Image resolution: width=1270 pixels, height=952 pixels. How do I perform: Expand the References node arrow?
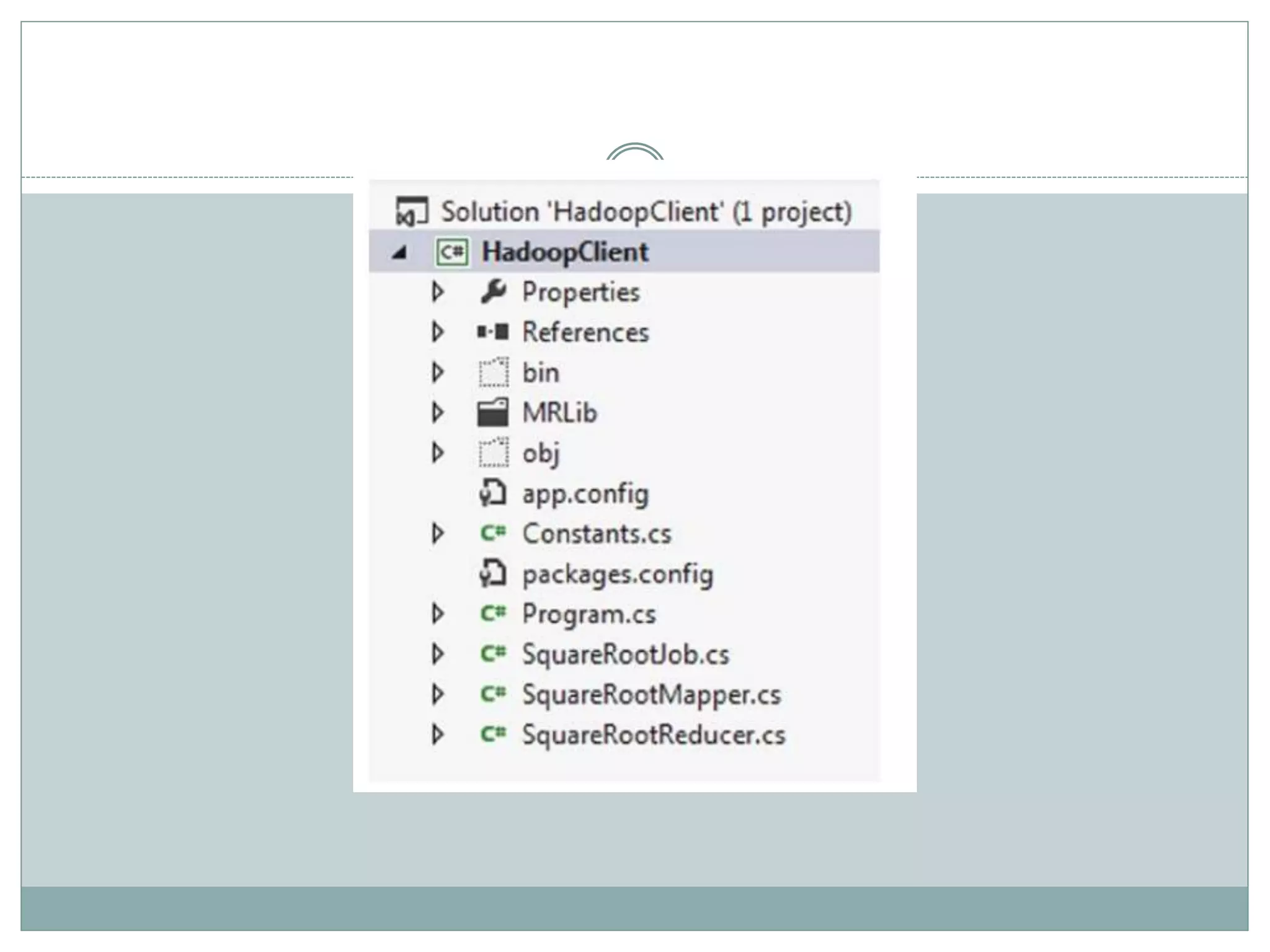tap(438, 332)
